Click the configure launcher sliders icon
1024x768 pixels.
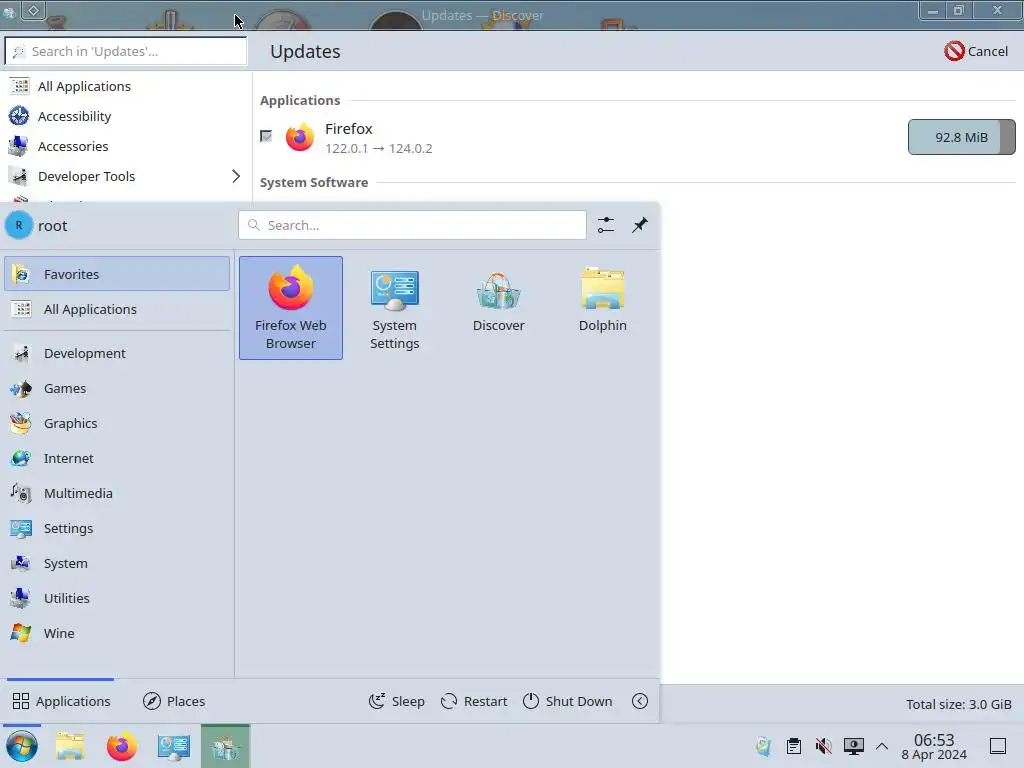coord(606,225)
